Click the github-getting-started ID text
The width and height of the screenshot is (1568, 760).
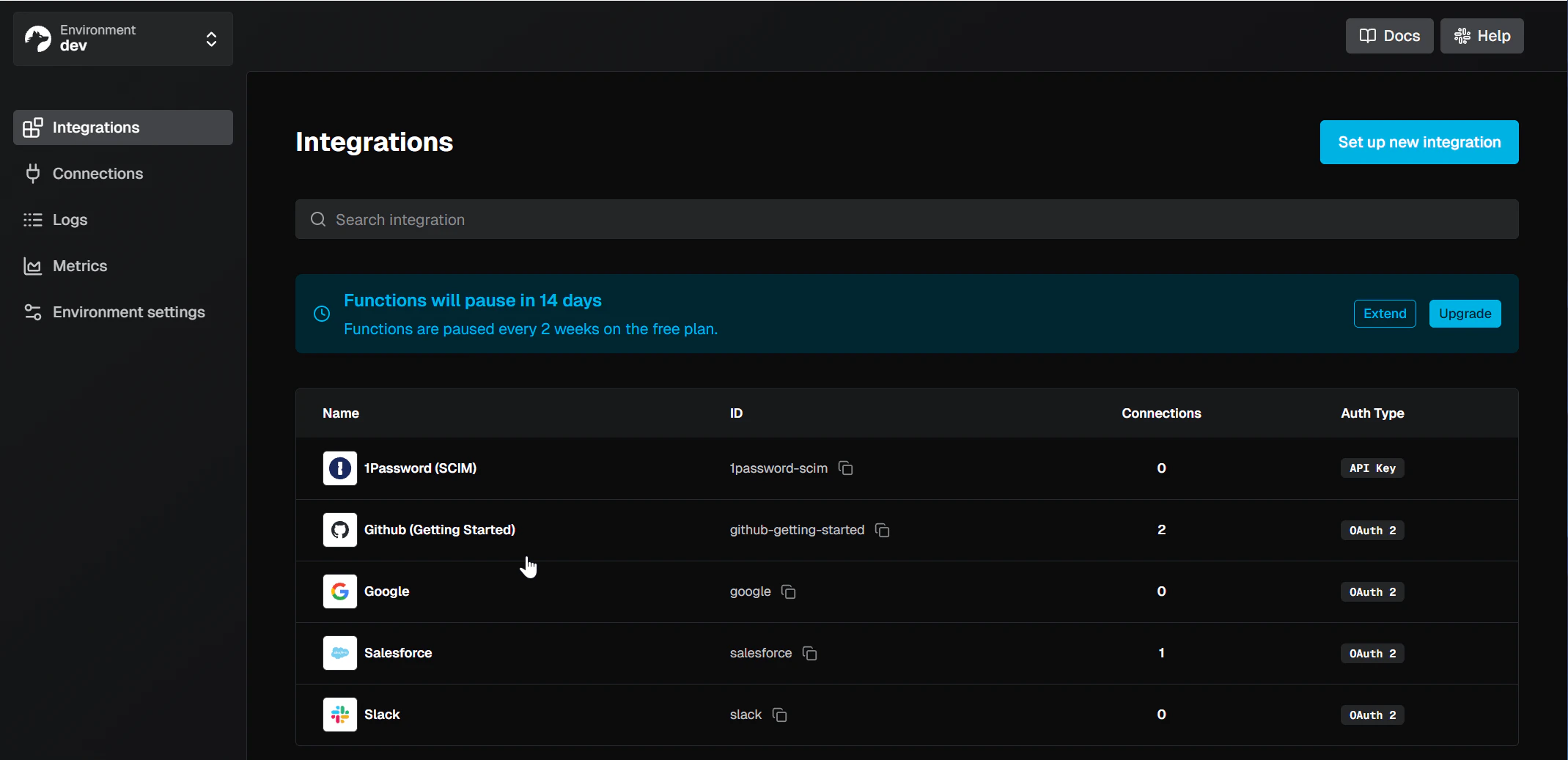(x=797, y=530)
